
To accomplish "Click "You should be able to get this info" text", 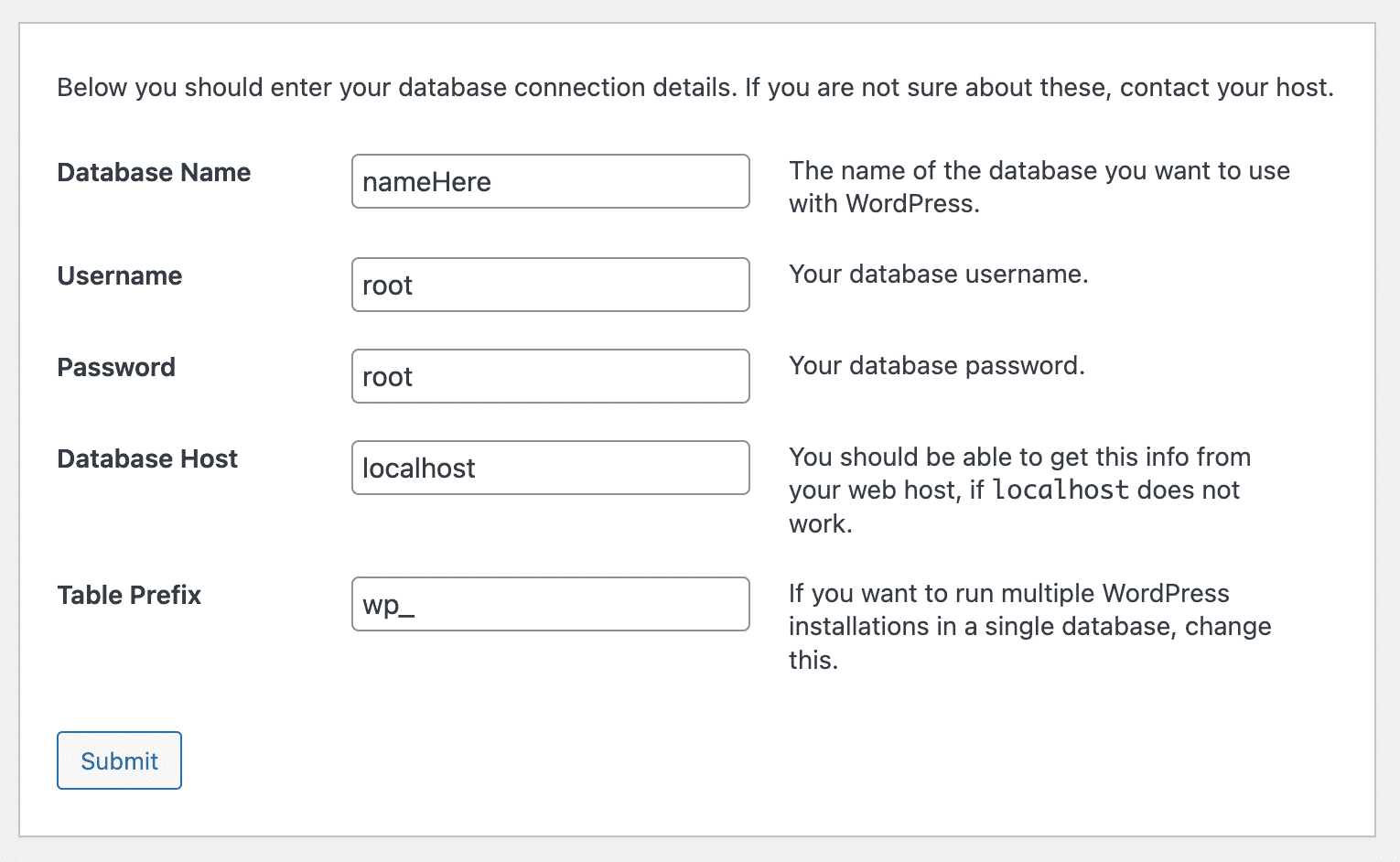I will click(1018, 458).
